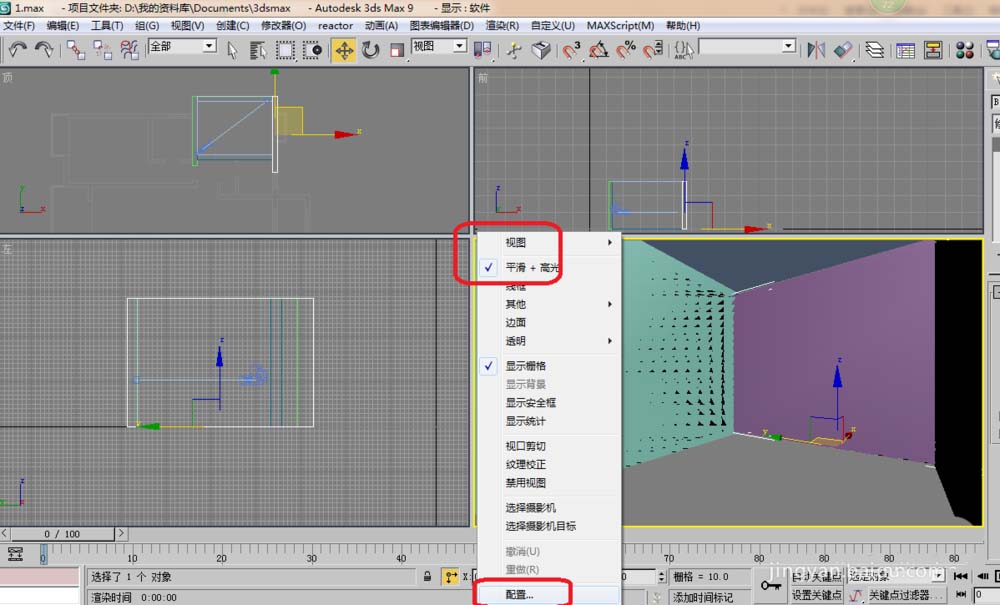Open the 渲染(R) menu
Image resolution: width=1000 pixels, height=605 pixels.
click(x=499, y=25)
